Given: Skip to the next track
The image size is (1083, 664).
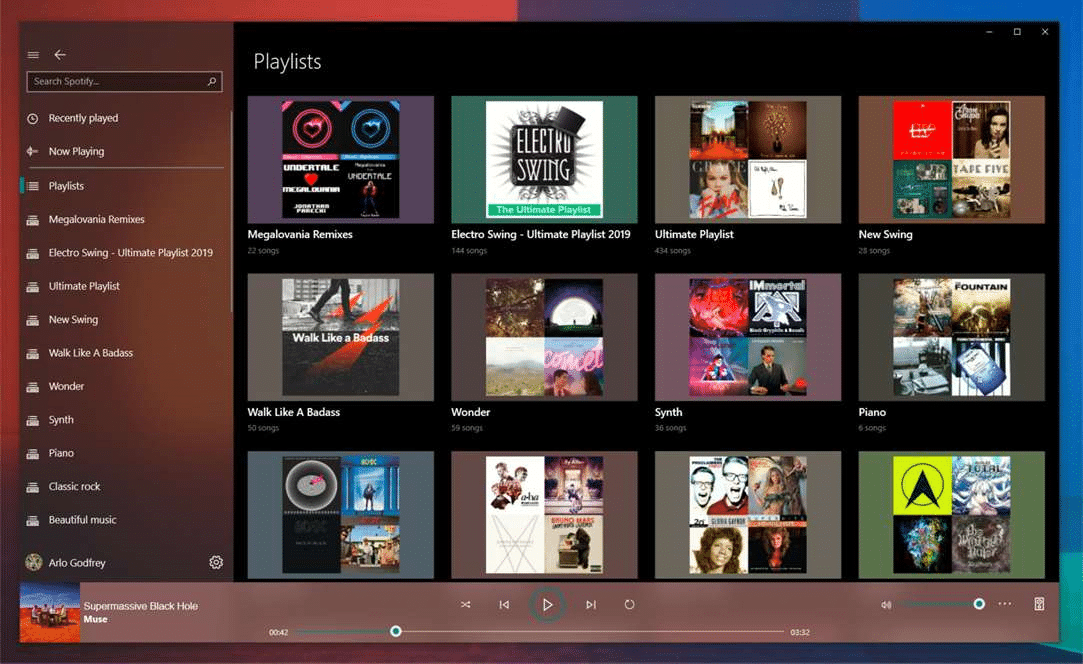Looking at the screenshot, I should pos(590,604).
